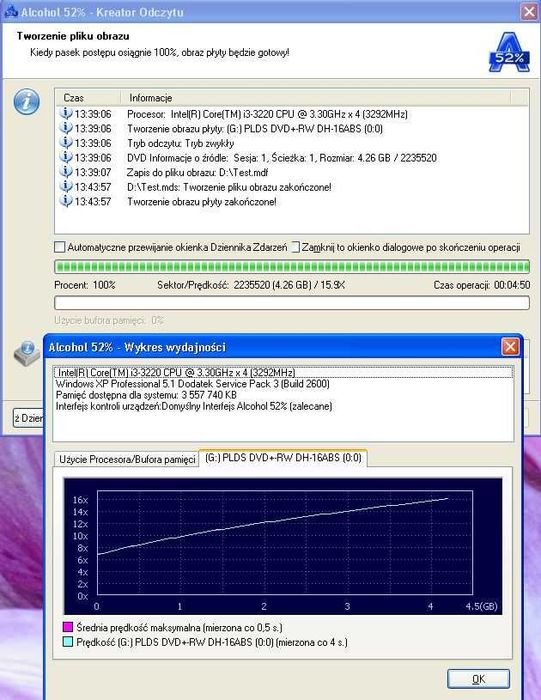Click the green completed progress bar

pos(292,267)
